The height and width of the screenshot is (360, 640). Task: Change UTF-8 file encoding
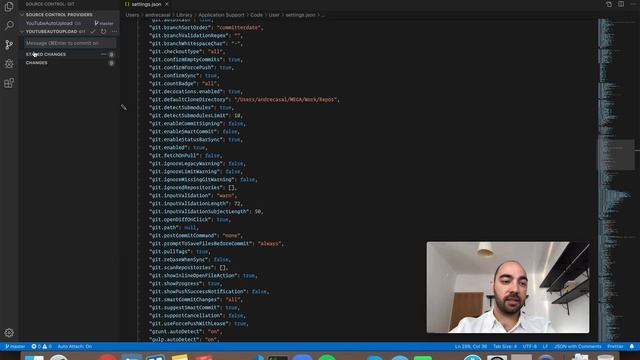click(x=530, y=347)
